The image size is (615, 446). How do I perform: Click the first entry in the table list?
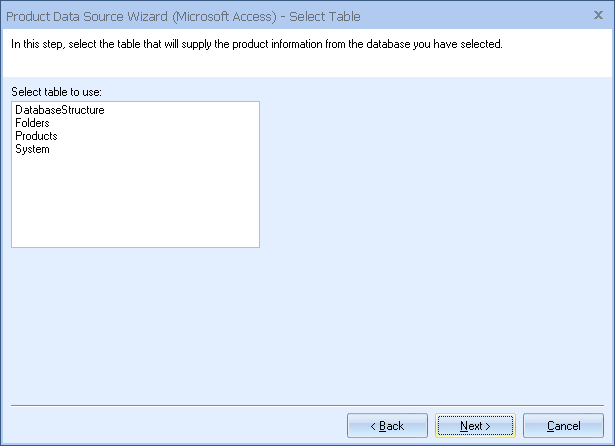coord(60,110)
